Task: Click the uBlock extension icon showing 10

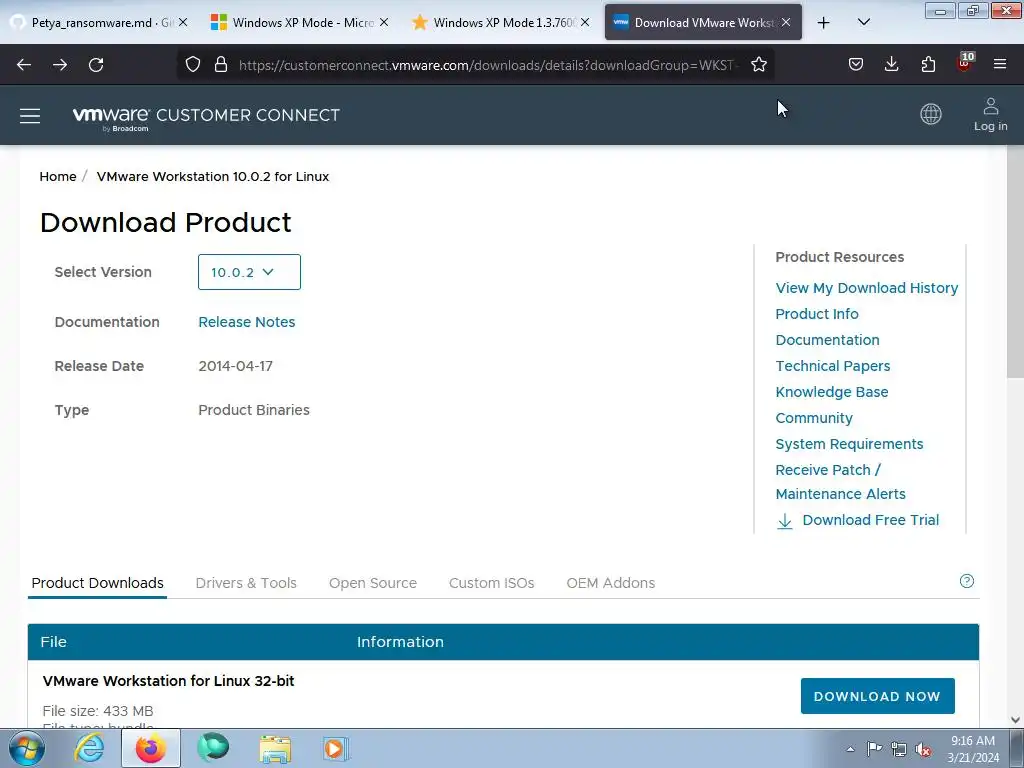Action: coord(965,63)
